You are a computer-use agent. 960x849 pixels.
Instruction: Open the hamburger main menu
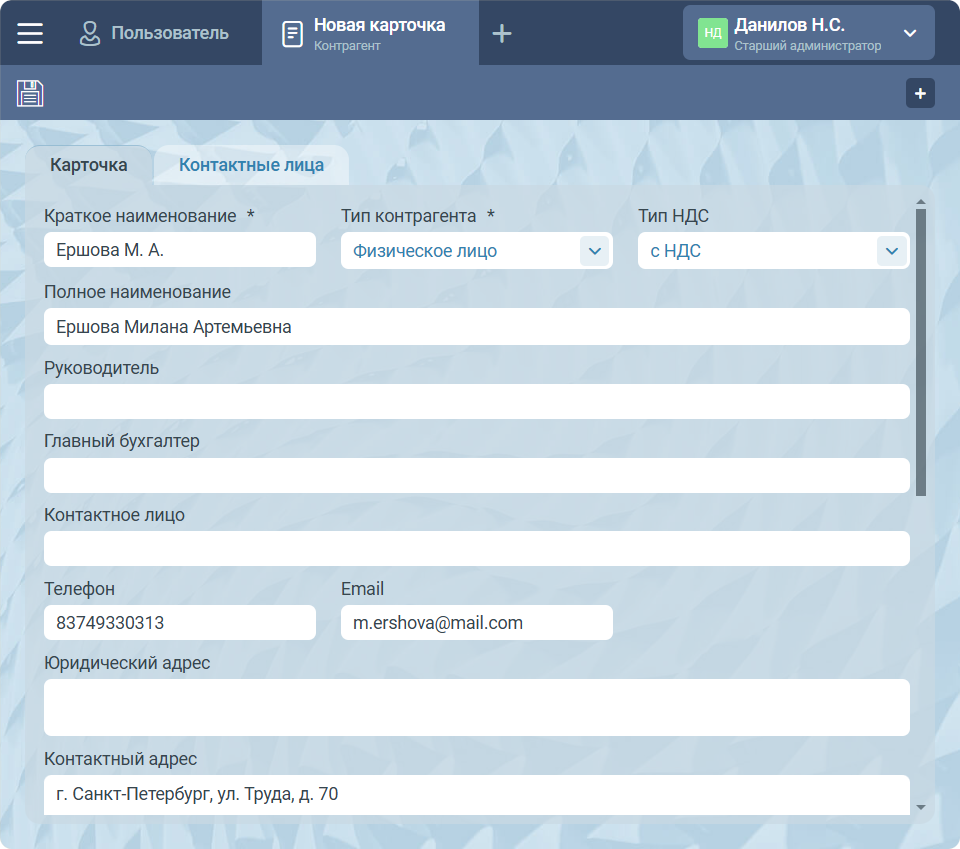point(30,33)
